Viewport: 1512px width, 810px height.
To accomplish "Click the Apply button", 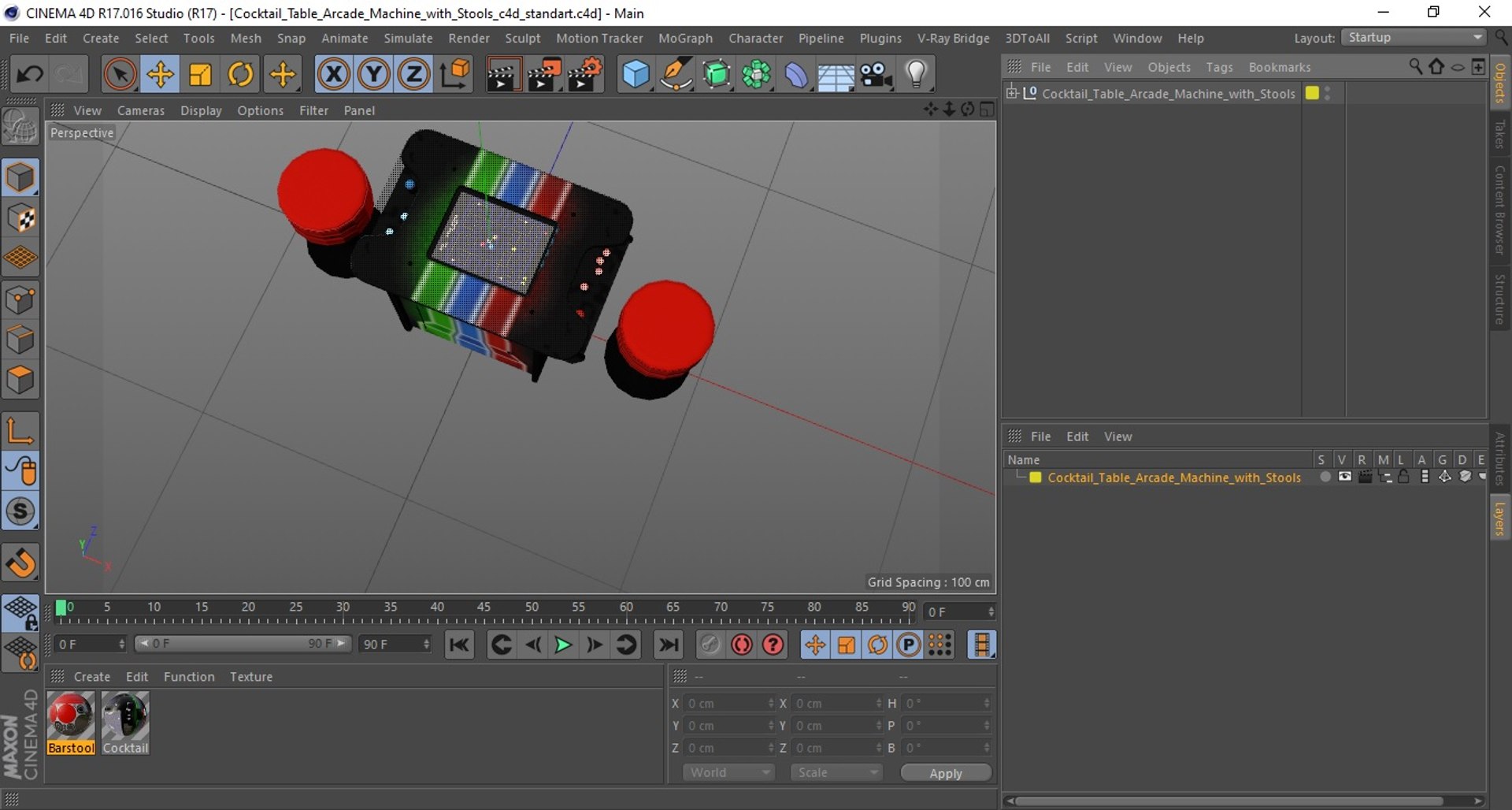I will [x=946, y=773].
